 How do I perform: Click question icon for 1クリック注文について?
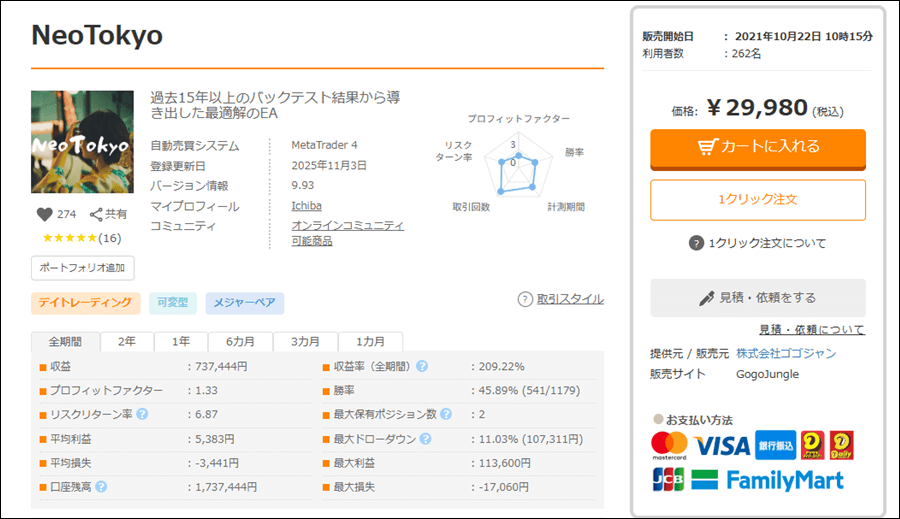(696, 243)
